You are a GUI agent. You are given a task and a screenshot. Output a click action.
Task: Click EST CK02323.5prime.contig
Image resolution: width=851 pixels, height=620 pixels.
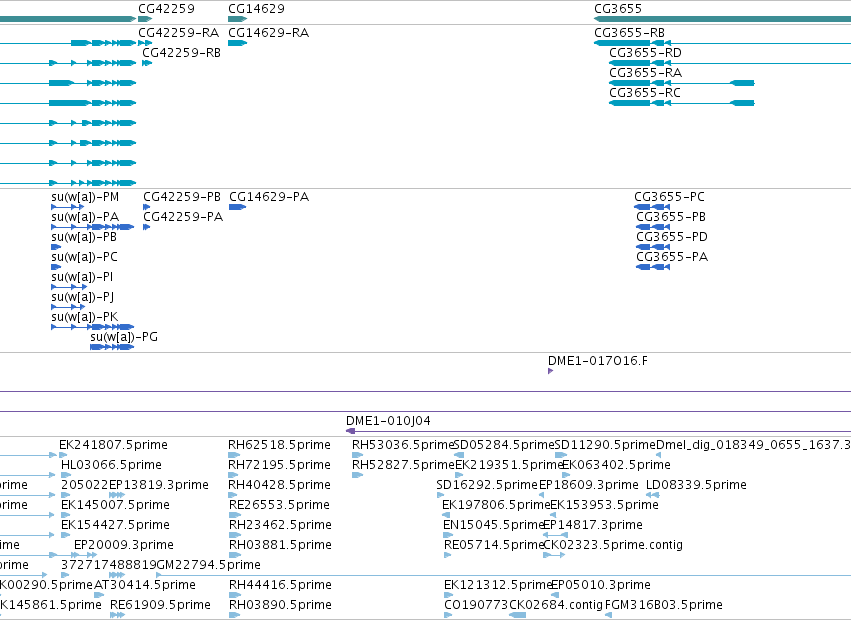click(x=613, y=545)
